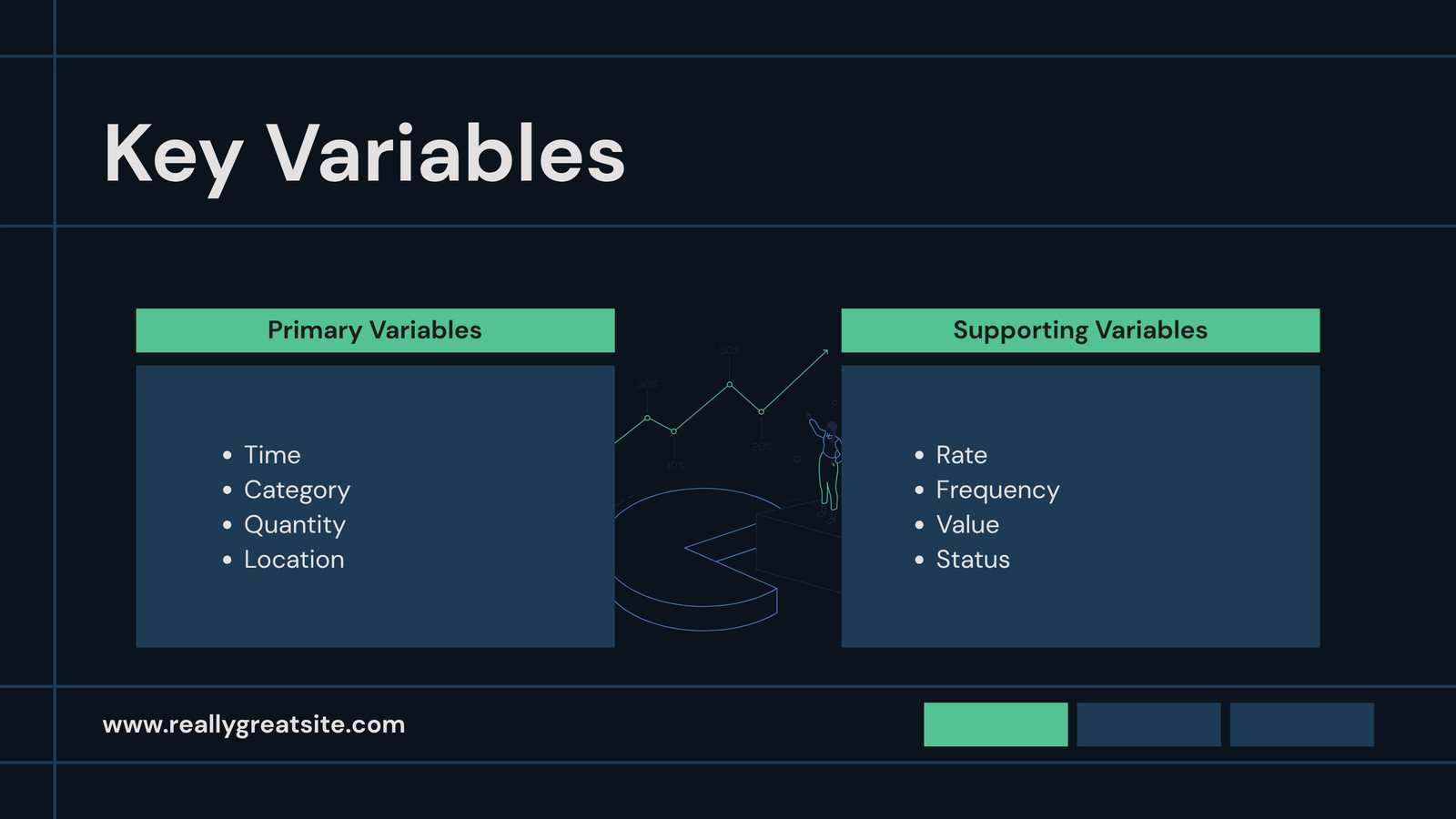This screenshot has width=1456, height=819.
Task: Click the line graph arrow illustration
Action: tap(722, 396)
